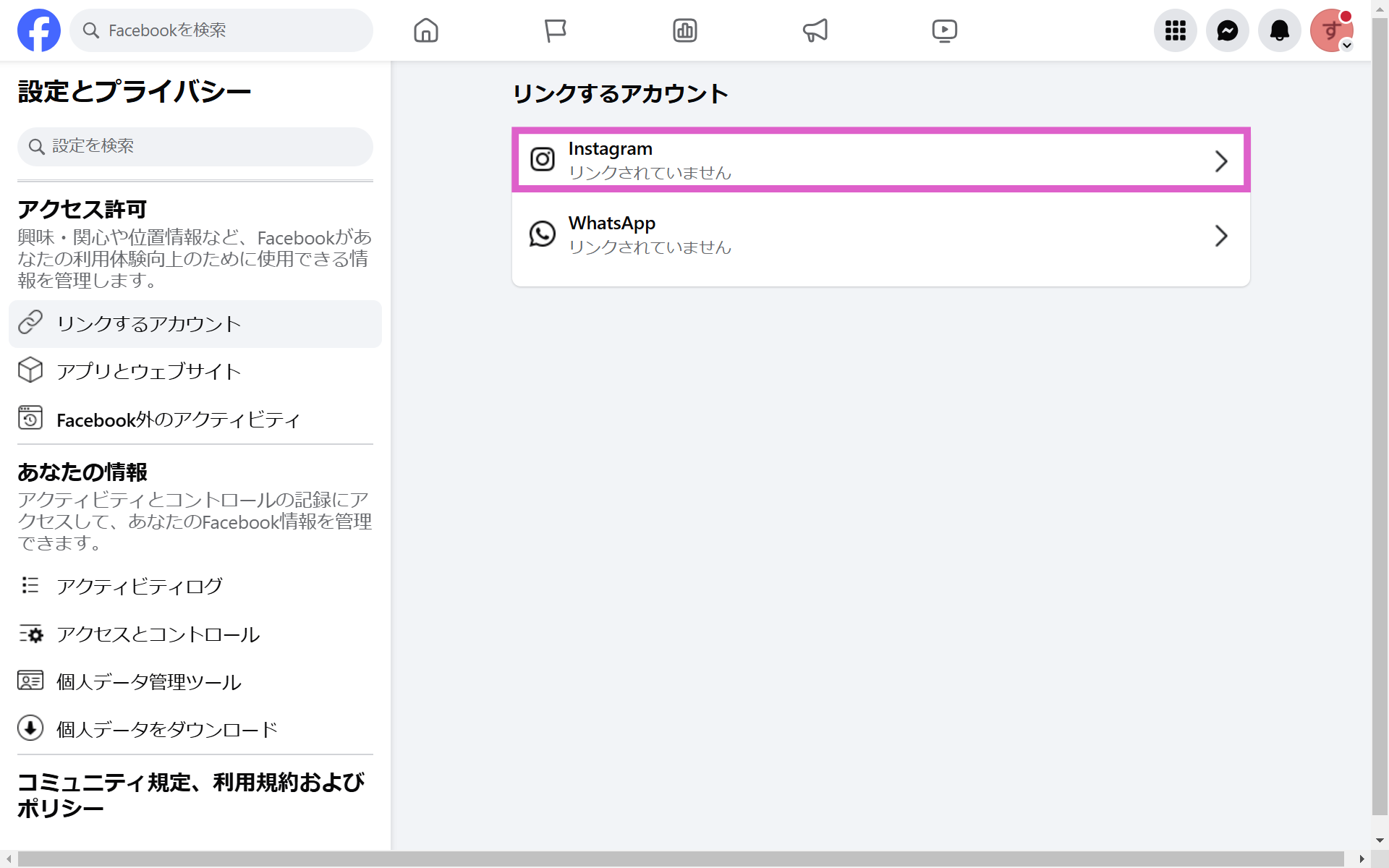Screen dimensions: 1389x868
Task: Open 個人データをダウンロード link
Action: pos(167,729)
